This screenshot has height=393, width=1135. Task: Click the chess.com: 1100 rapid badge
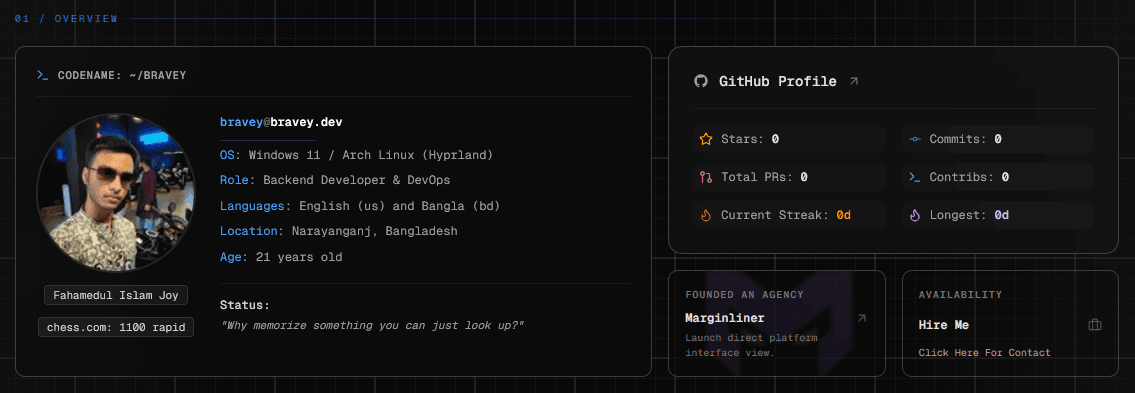click(116, 327)
